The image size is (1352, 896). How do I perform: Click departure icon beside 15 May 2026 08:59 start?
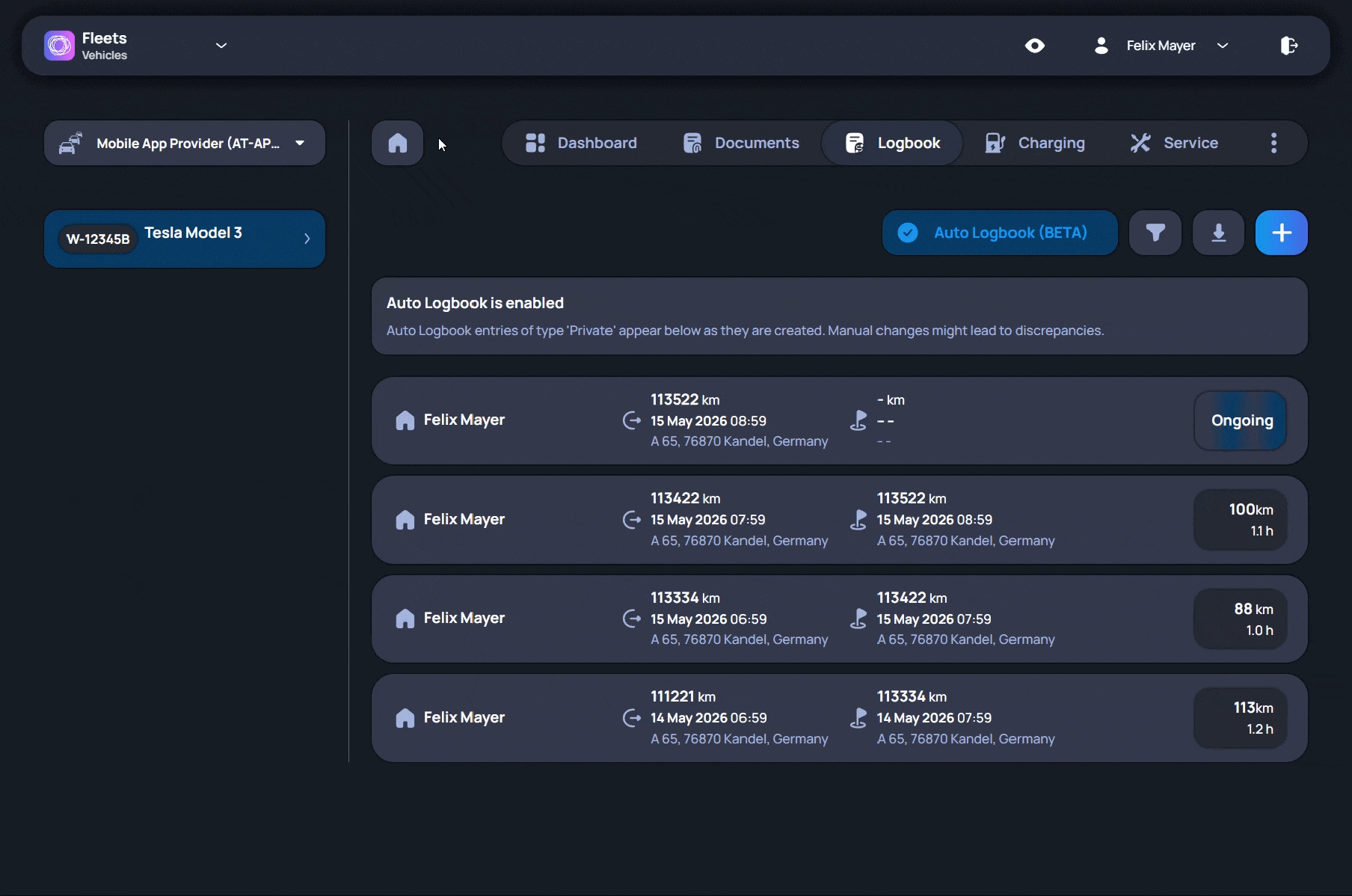click(x=632, y=420)
